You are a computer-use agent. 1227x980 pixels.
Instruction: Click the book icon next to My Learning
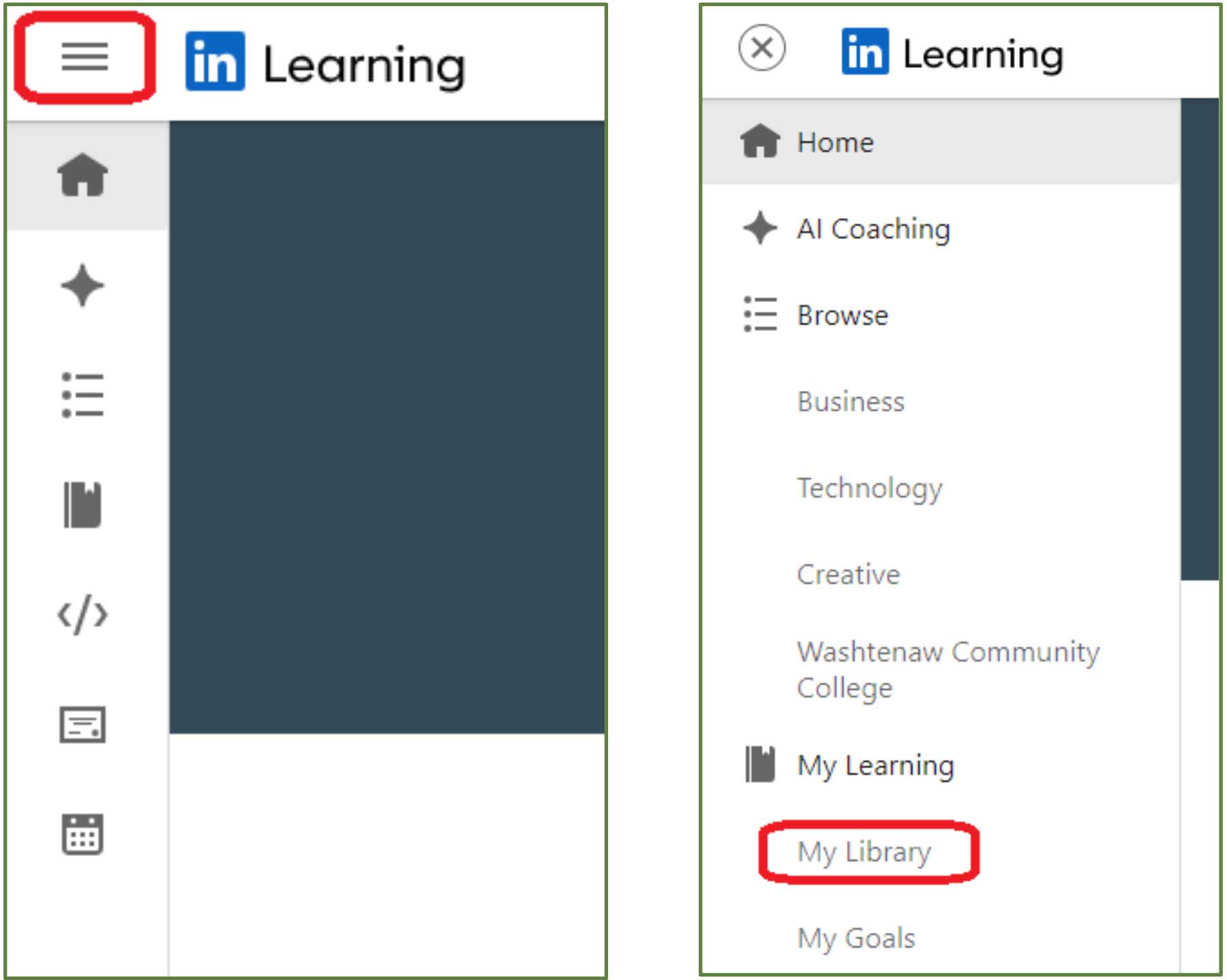coord(760,765)
